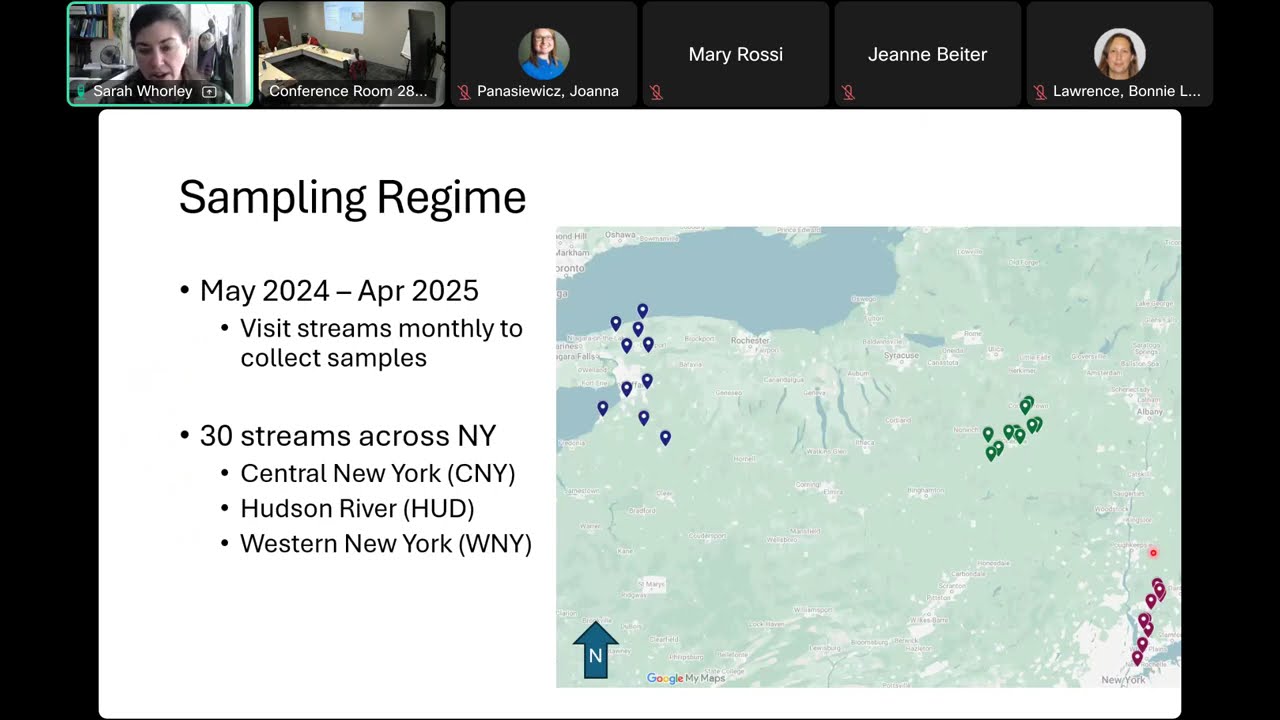This screenshot has height=720, width=1280.
Task: Click the Coudersport label on the map
Action: tap(707, 535)
